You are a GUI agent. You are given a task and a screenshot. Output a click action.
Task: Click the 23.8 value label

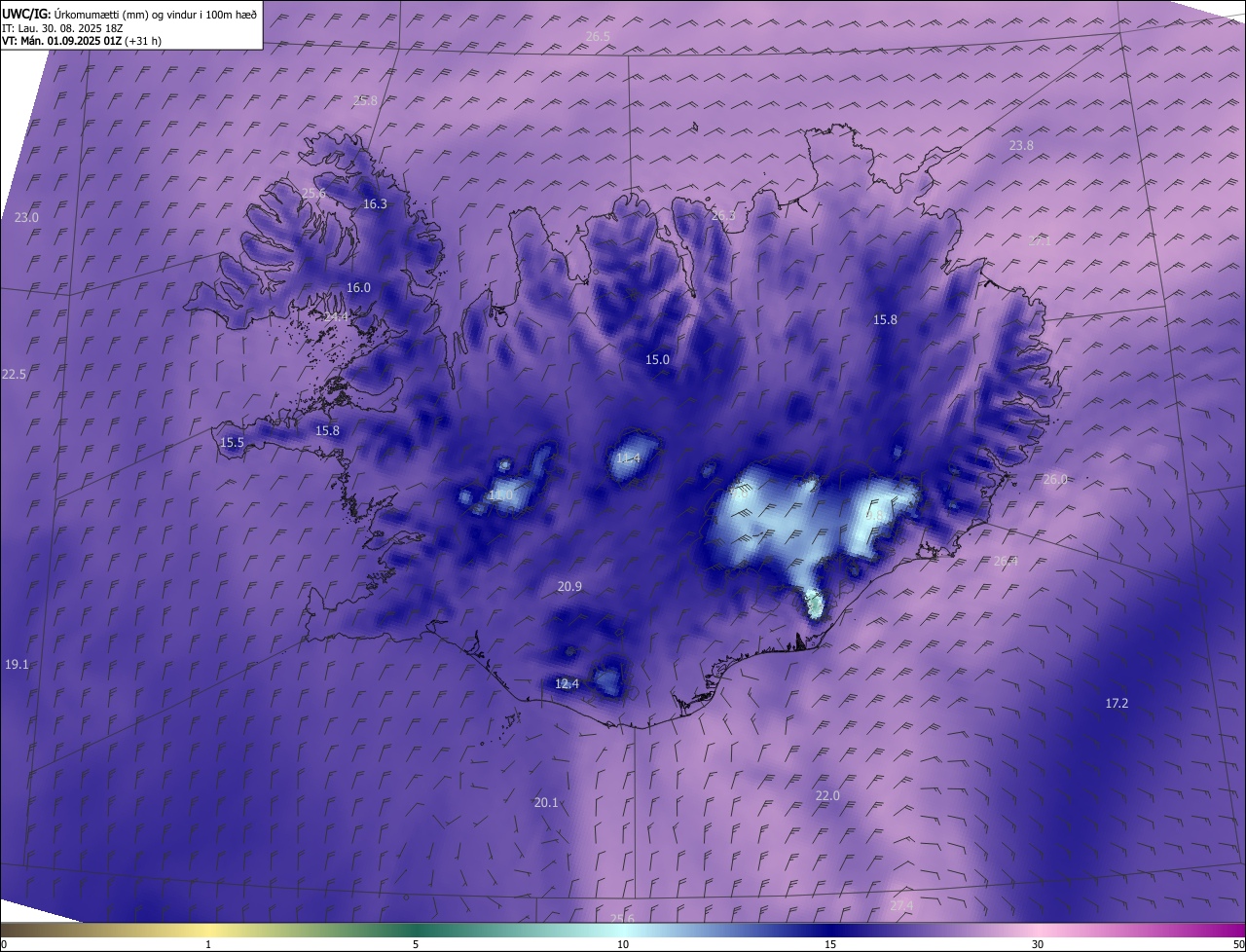pyautogui.click(x=1021, y=145)
